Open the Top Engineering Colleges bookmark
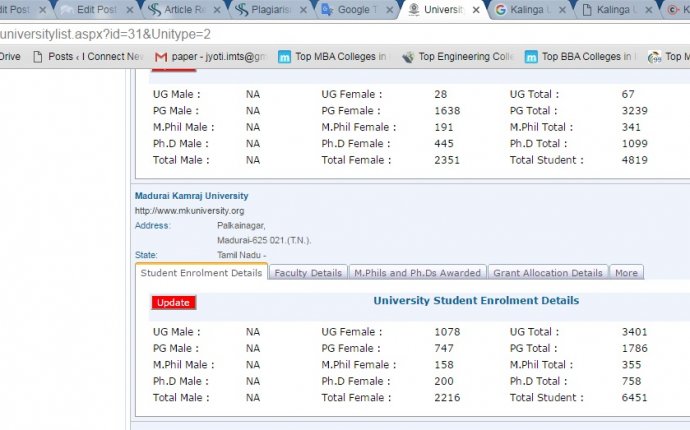The width and height of the screenshot is (690, 430). (458, 57)
